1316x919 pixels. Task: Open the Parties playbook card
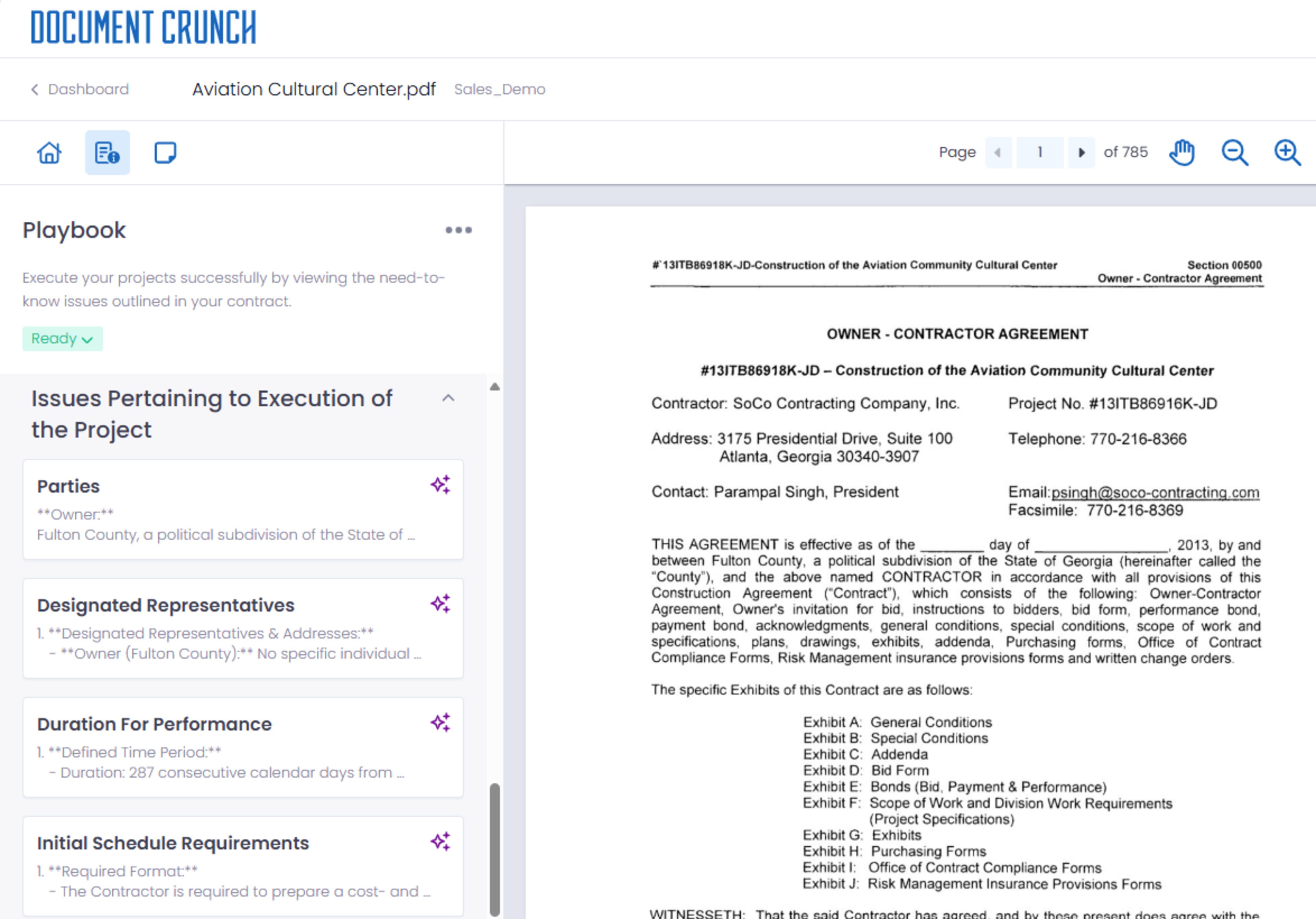click(x=229, y=510)
